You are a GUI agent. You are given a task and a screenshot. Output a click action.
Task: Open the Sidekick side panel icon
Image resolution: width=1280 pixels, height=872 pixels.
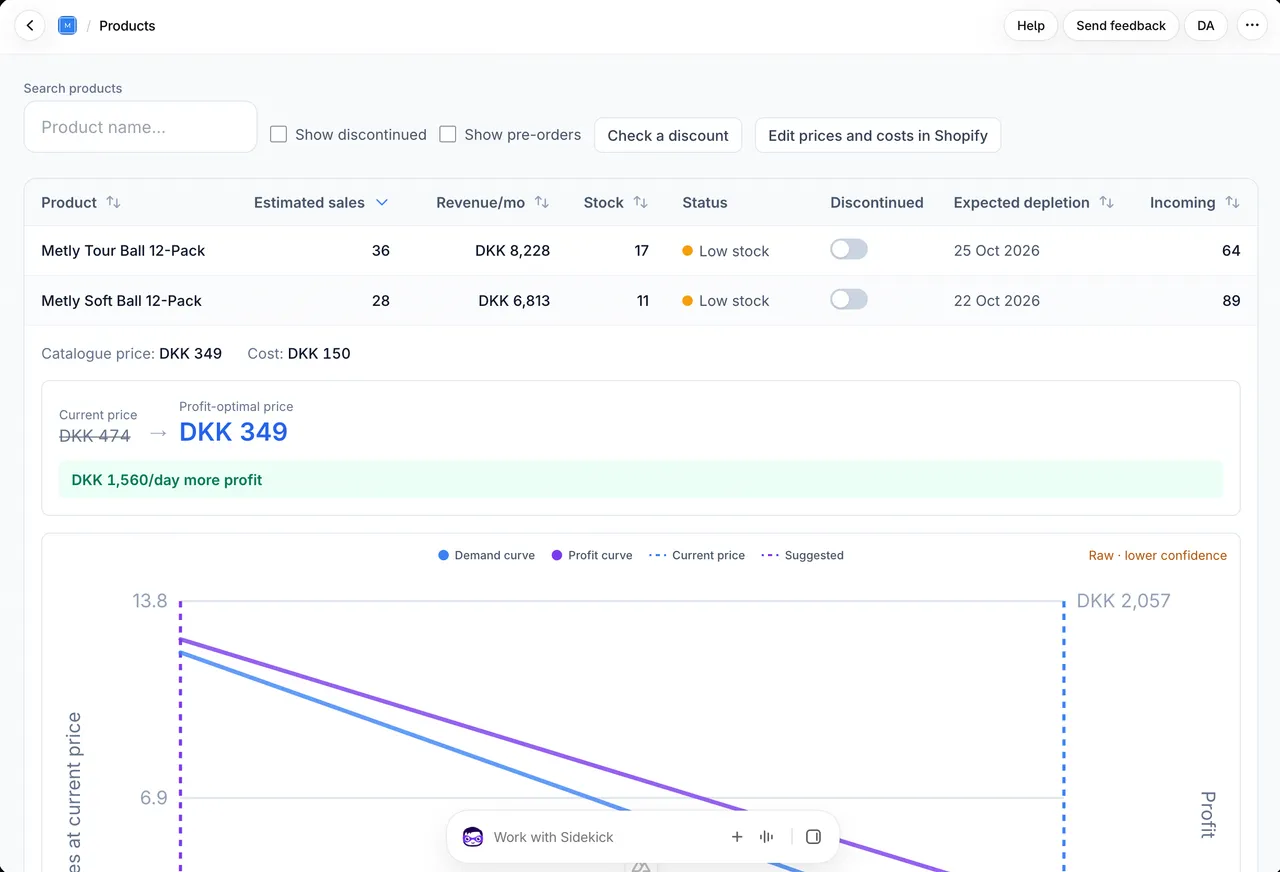tap(813, 837)
